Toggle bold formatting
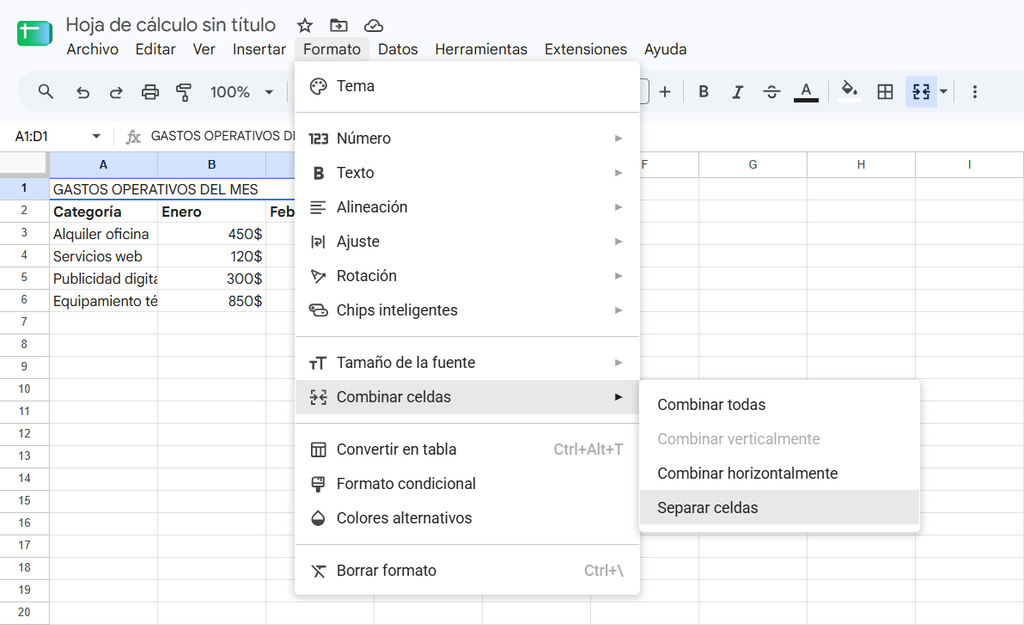This screenshot has height=625, width=1024. (x=703, y=92)
